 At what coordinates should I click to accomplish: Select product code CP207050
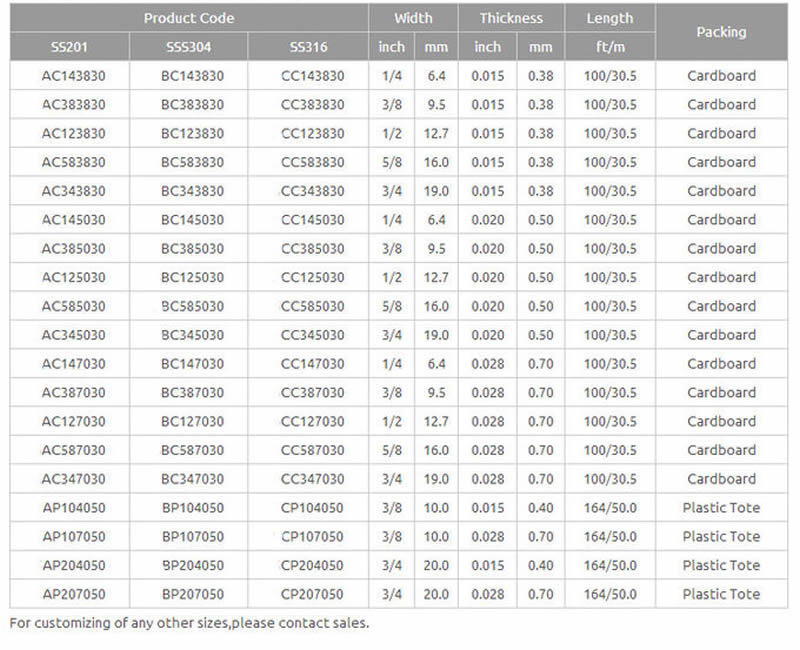coord(312,594)
